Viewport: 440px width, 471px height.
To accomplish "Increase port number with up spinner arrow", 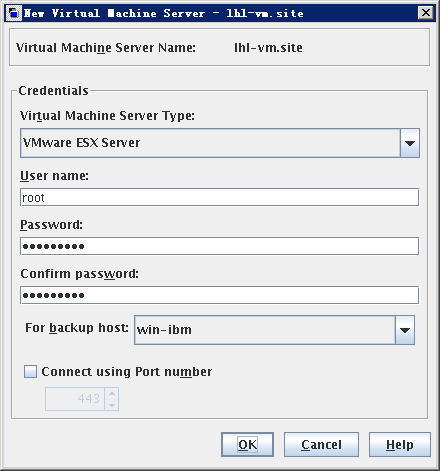I will point(112,393).
